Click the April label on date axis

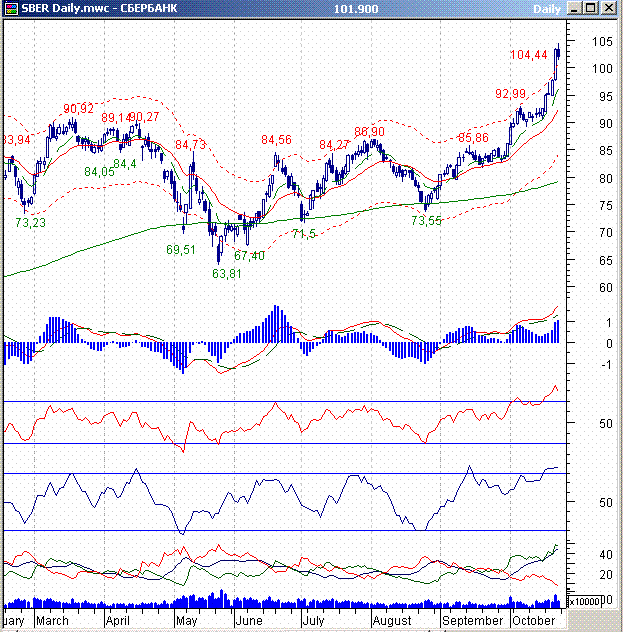click(x=117, y=620)
